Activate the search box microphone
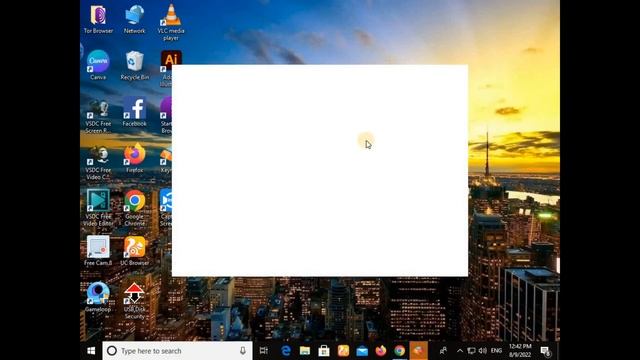The width and height of the screenshot is (640, 360). click(243, 351)
